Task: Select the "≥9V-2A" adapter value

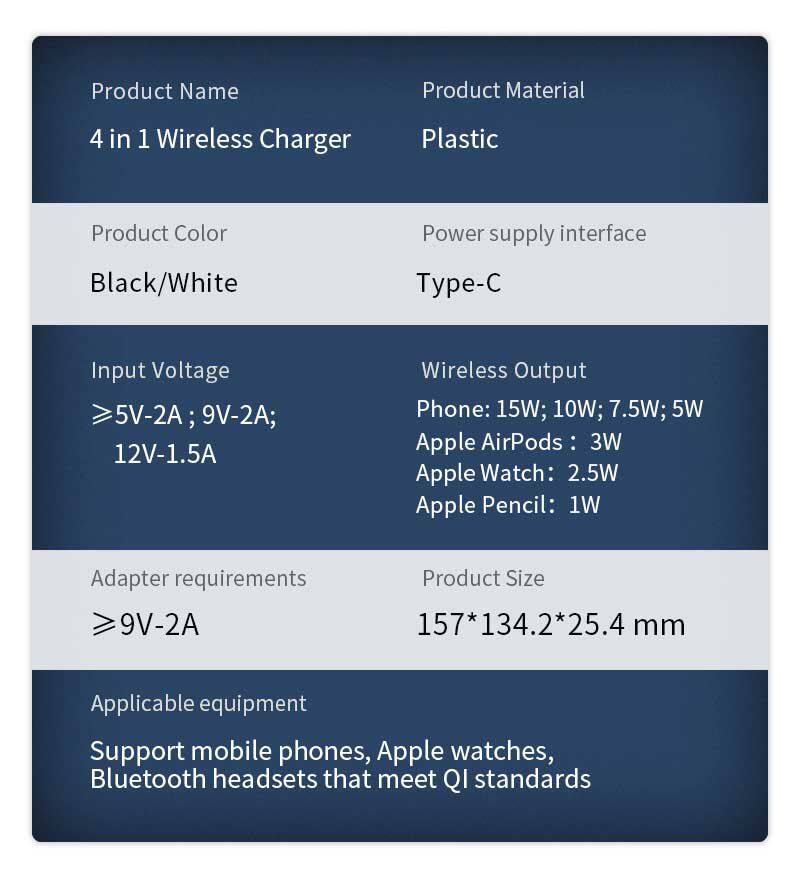Action: point(145,625)
